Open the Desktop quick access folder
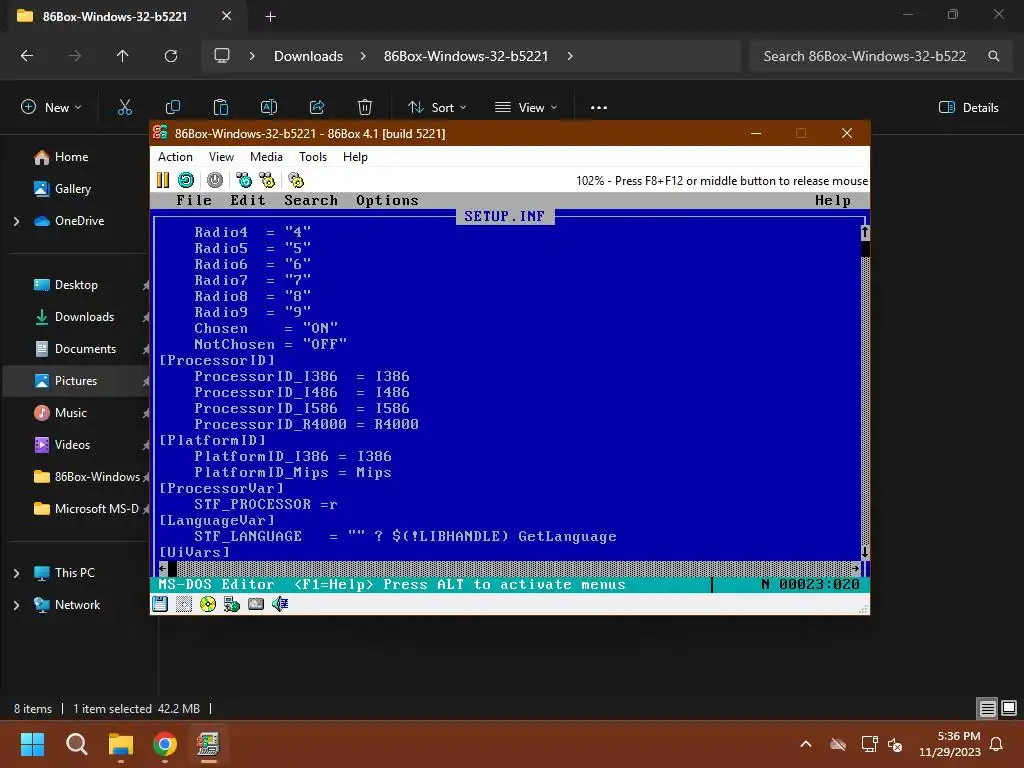Viewport: 1024px width, 768px height. (x=75, y=285)
